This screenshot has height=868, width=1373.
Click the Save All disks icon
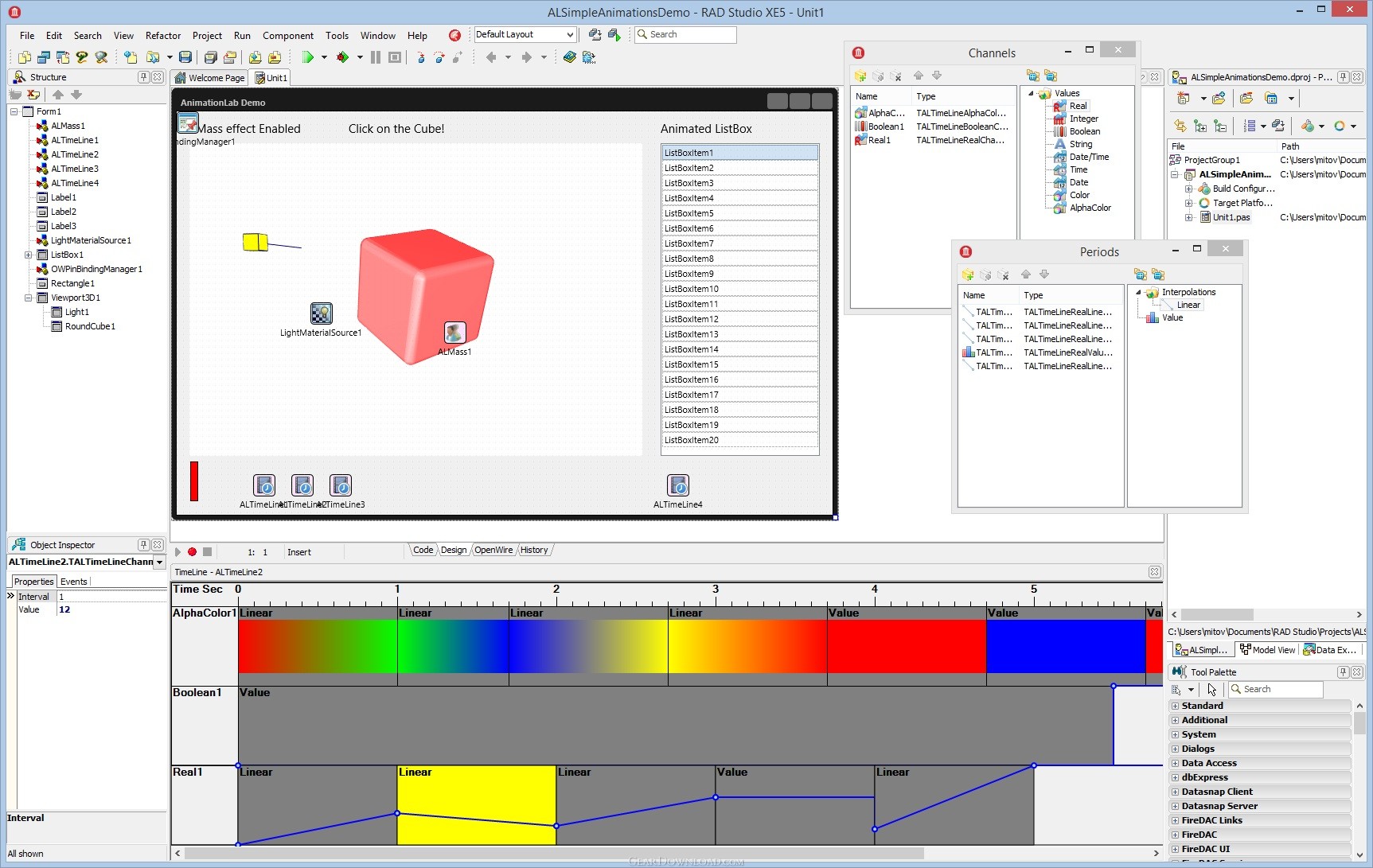(210, 57)
